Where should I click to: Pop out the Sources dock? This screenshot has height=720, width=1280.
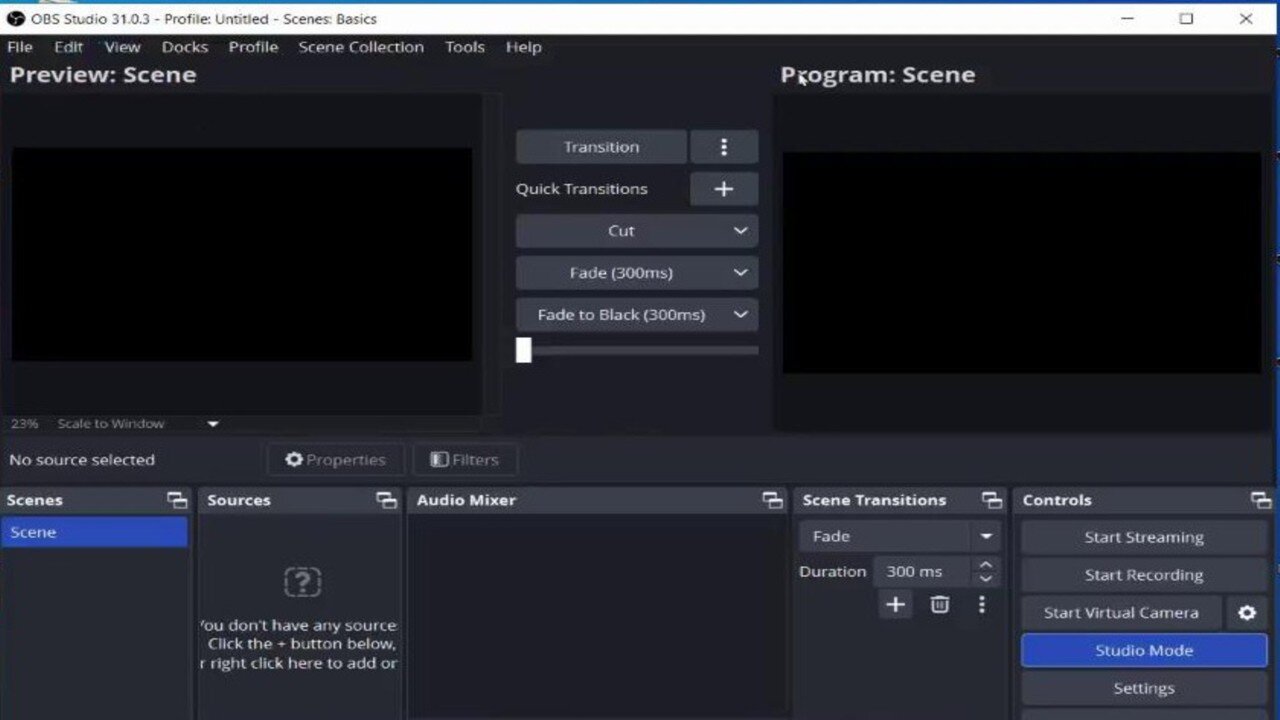coord(386,500)
